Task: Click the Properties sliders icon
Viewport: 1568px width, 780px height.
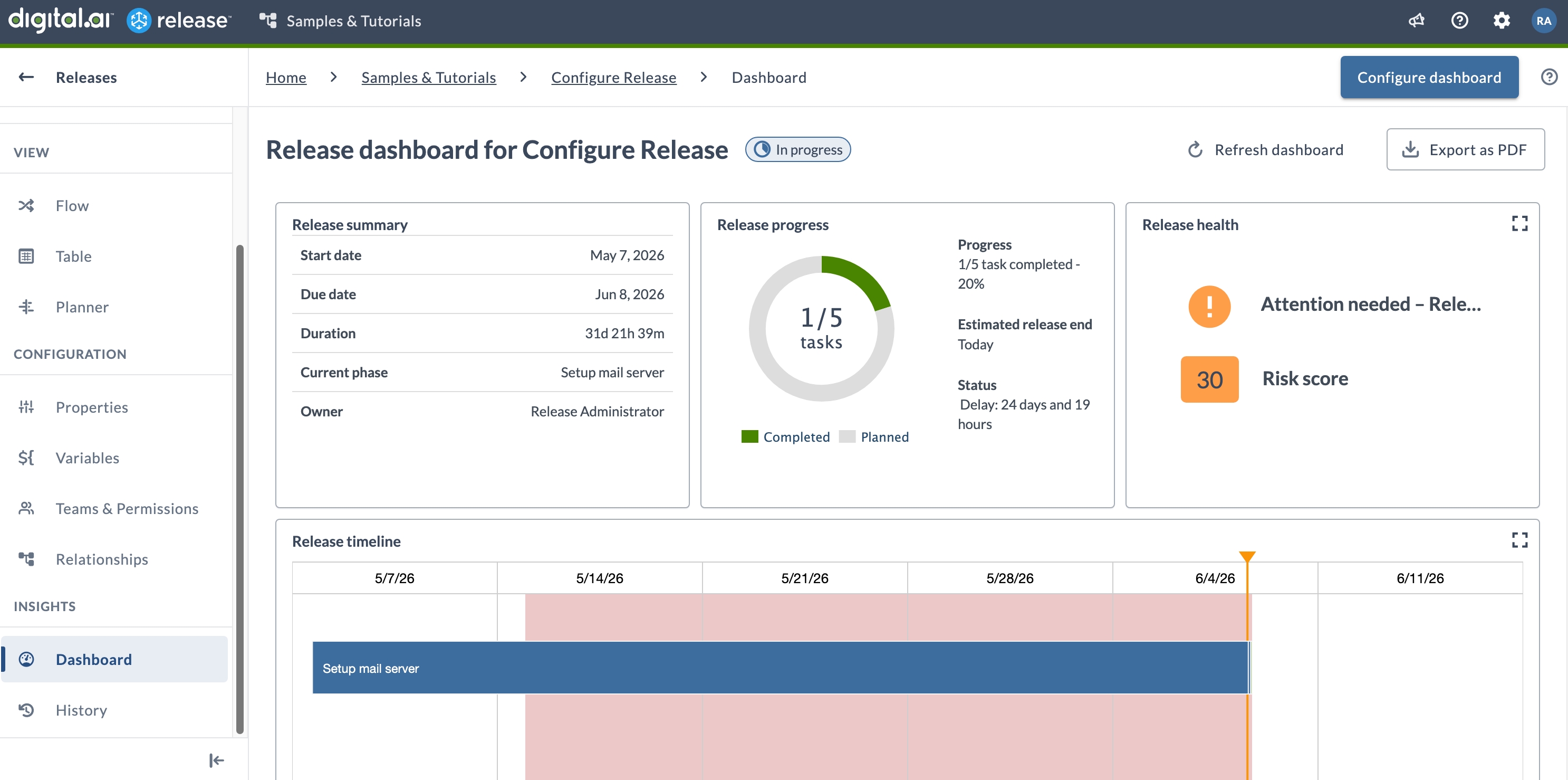Action: coord(26,407)
